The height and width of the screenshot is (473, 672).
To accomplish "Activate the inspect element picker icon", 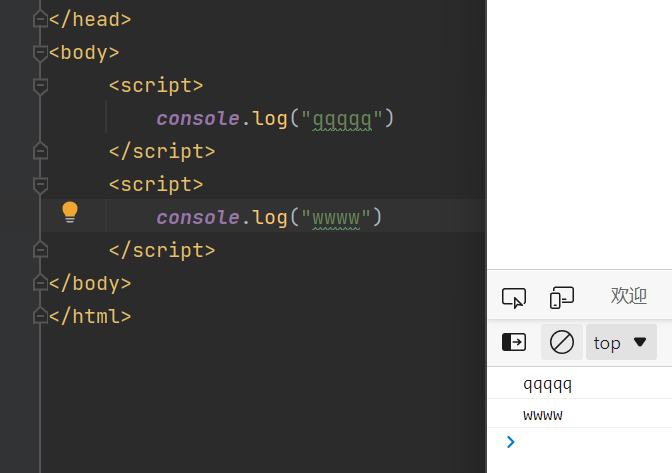I will (x=514, y=297).
